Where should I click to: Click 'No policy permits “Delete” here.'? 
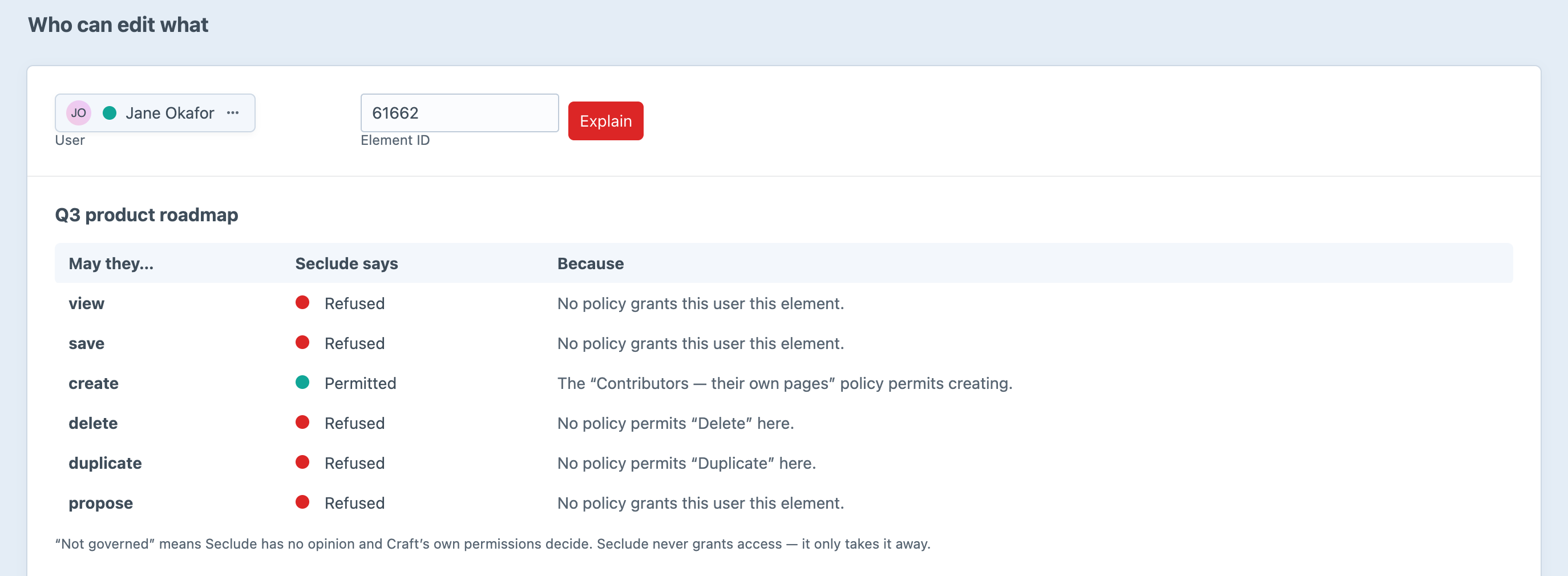coord(676,423)
